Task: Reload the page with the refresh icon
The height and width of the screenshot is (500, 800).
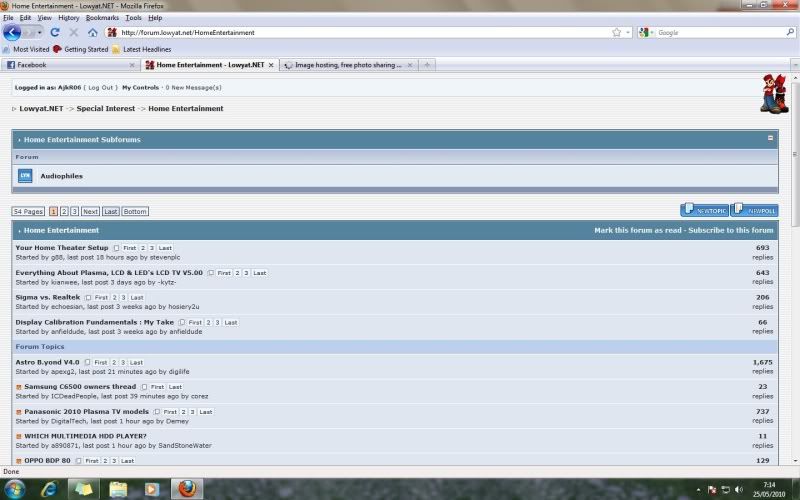Action: [55, 32]
